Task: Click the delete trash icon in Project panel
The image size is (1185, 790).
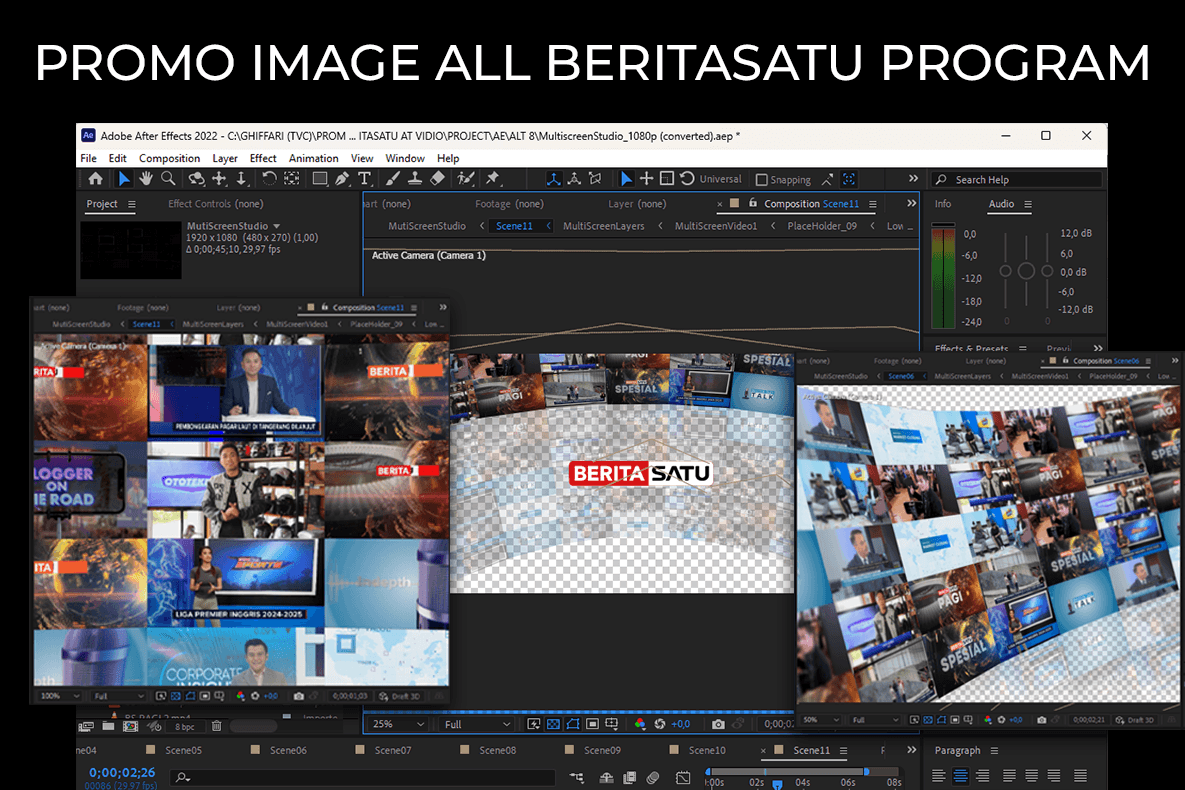Action: pos(217,726)
